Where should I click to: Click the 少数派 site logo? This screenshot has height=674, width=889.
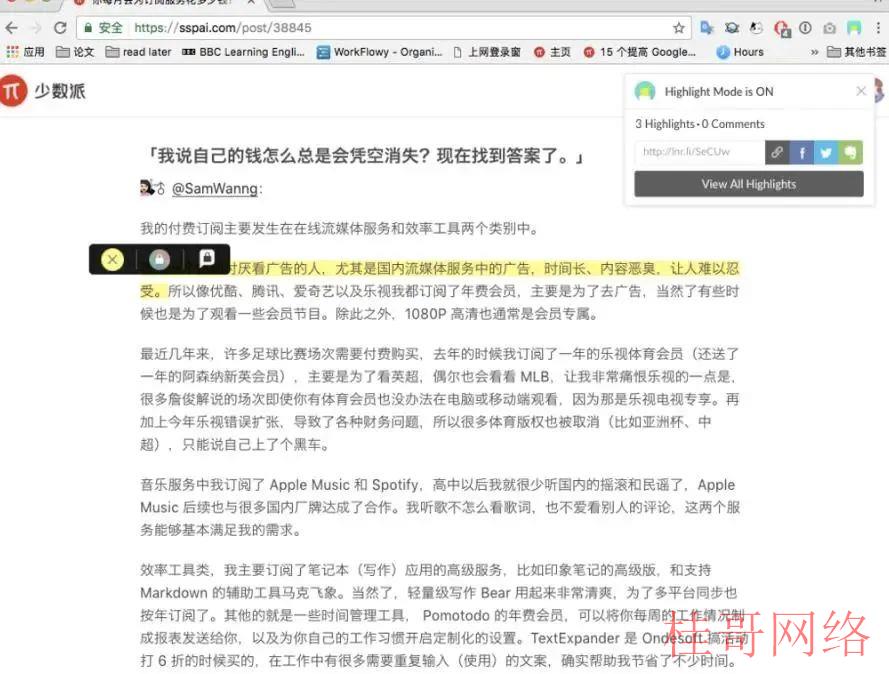point(43,91)
